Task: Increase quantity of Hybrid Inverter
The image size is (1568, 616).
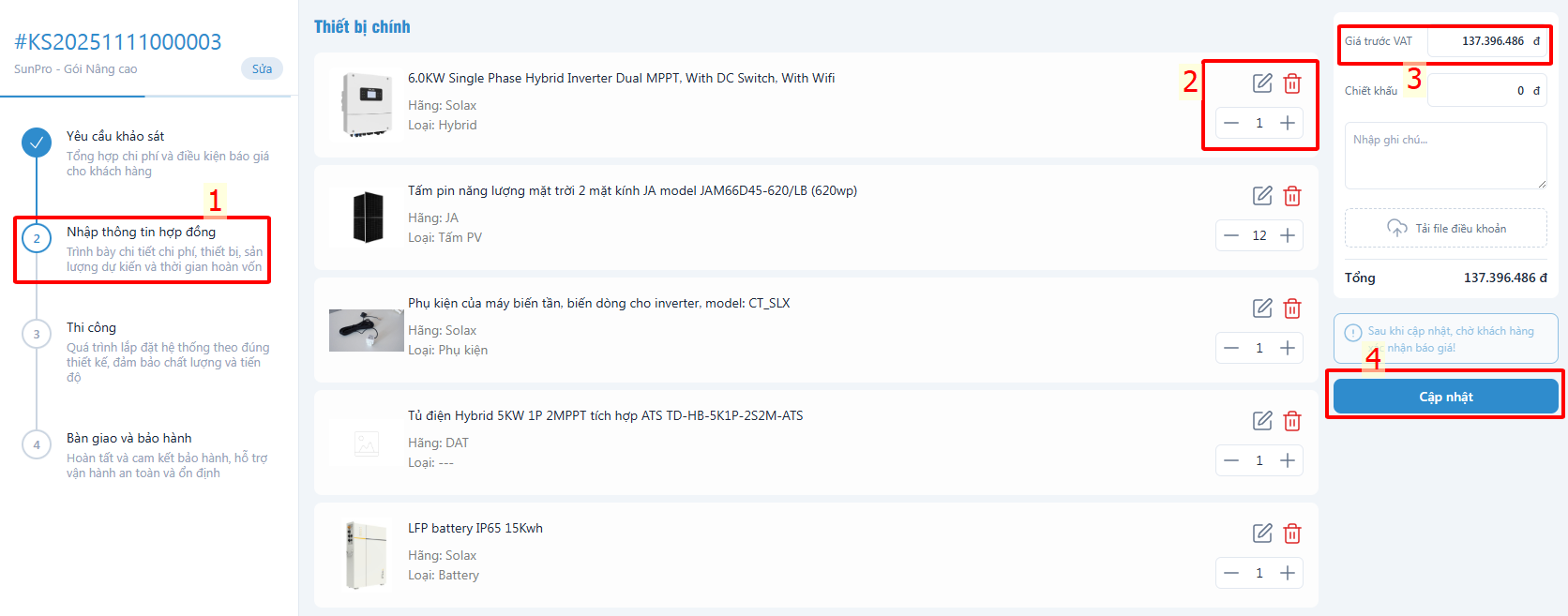Action: 1288,123
